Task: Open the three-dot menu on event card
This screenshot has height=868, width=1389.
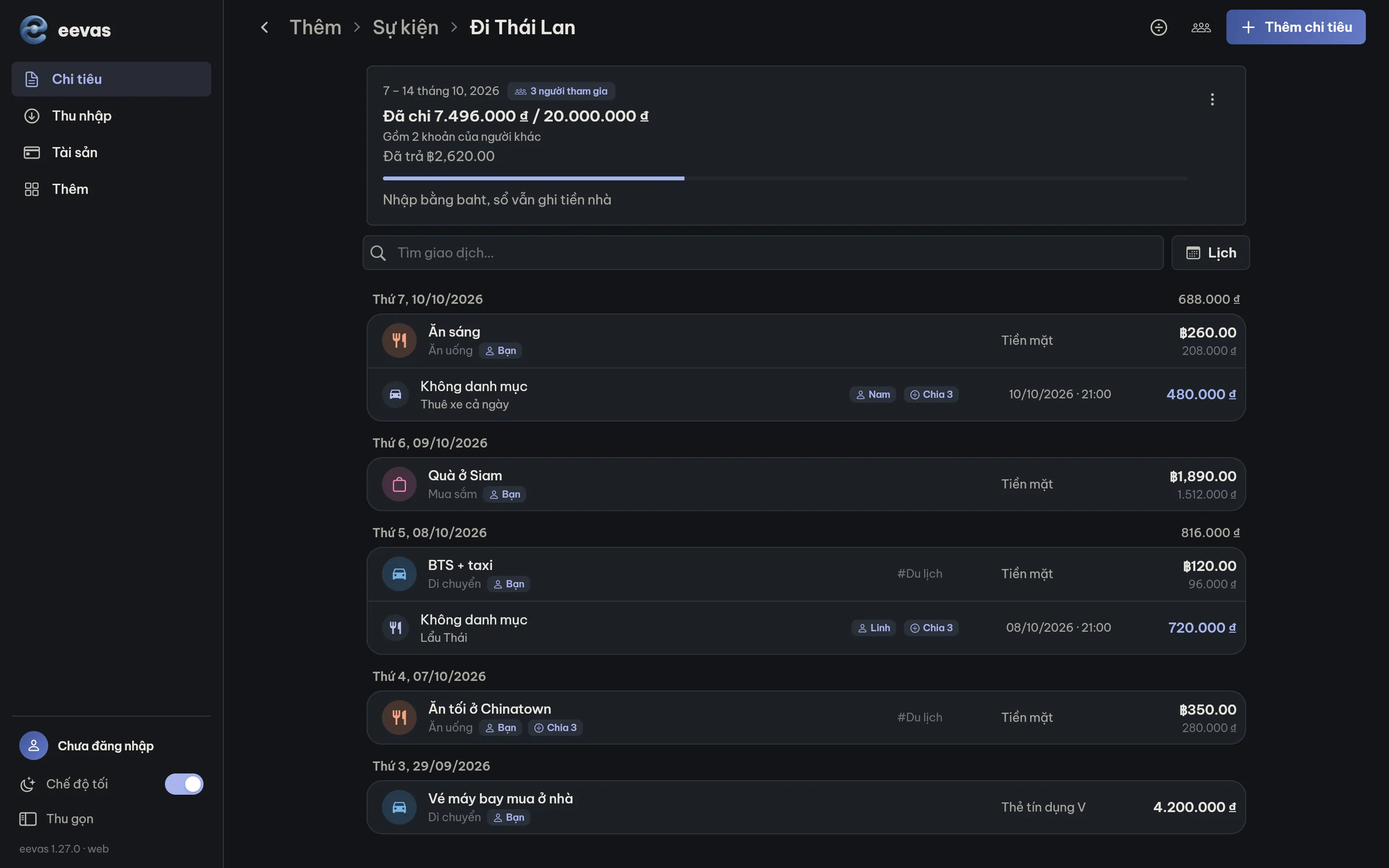Action: 1212,99
